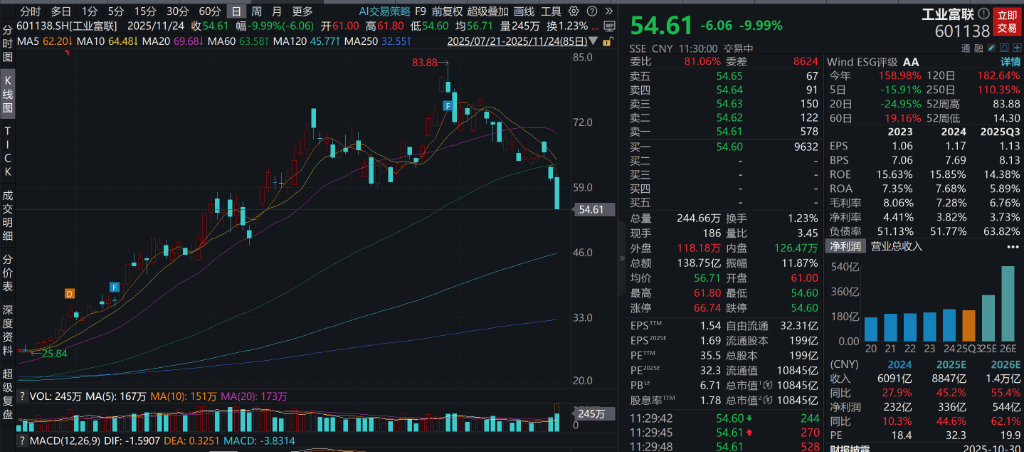The height and width of the screenshot is (452, 1024).
Task: Click the MACD(12,26,9) parameter label
Action: (64, 441)
